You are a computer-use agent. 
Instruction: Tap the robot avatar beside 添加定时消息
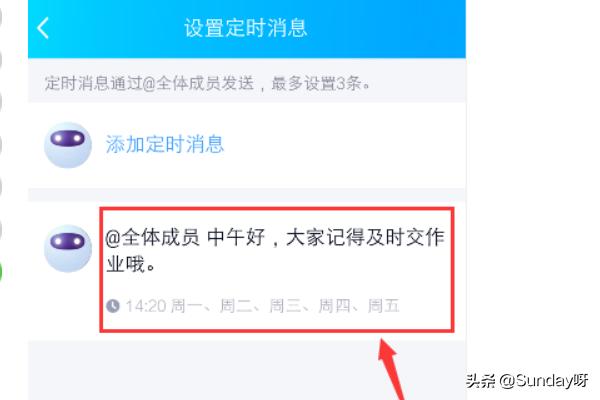tap(68, 145)
